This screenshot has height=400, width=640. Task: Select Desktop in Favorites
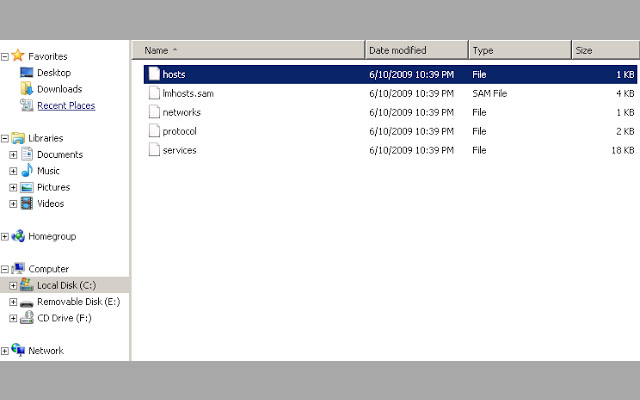click(x=53, y=73)
